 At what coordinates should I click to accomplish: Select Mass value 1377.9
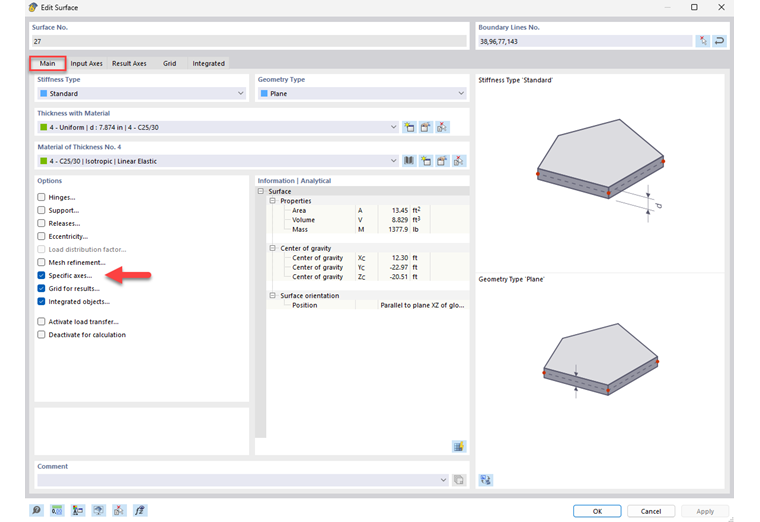click(398, 229)
